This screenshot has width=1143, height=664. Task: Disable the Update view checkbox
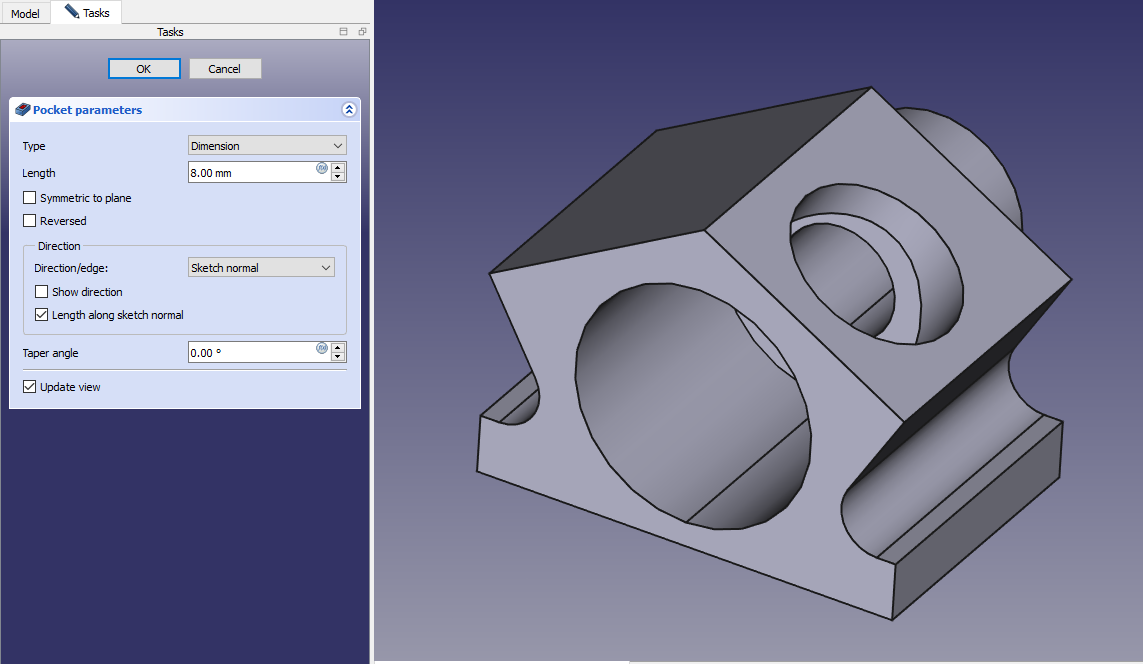(30, 387)
